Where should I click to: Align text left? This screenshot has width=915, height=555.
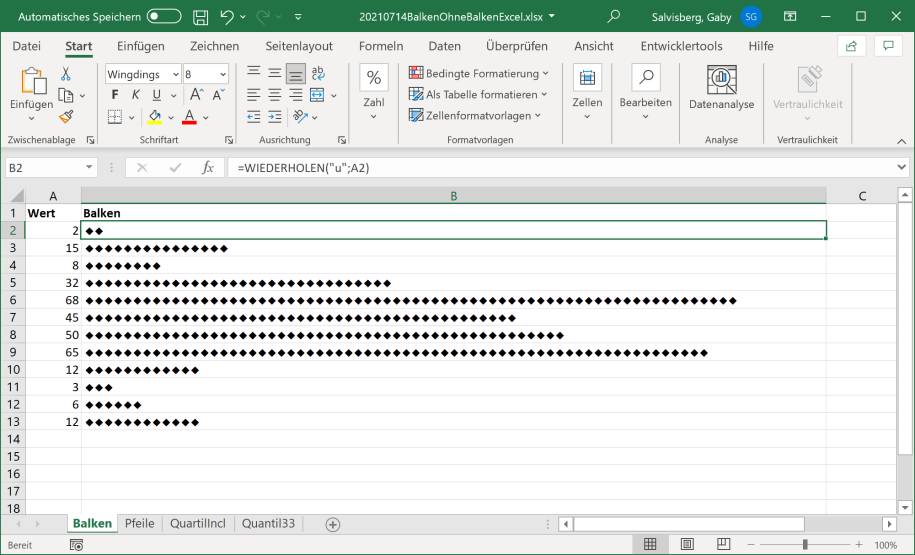point(253,95)
